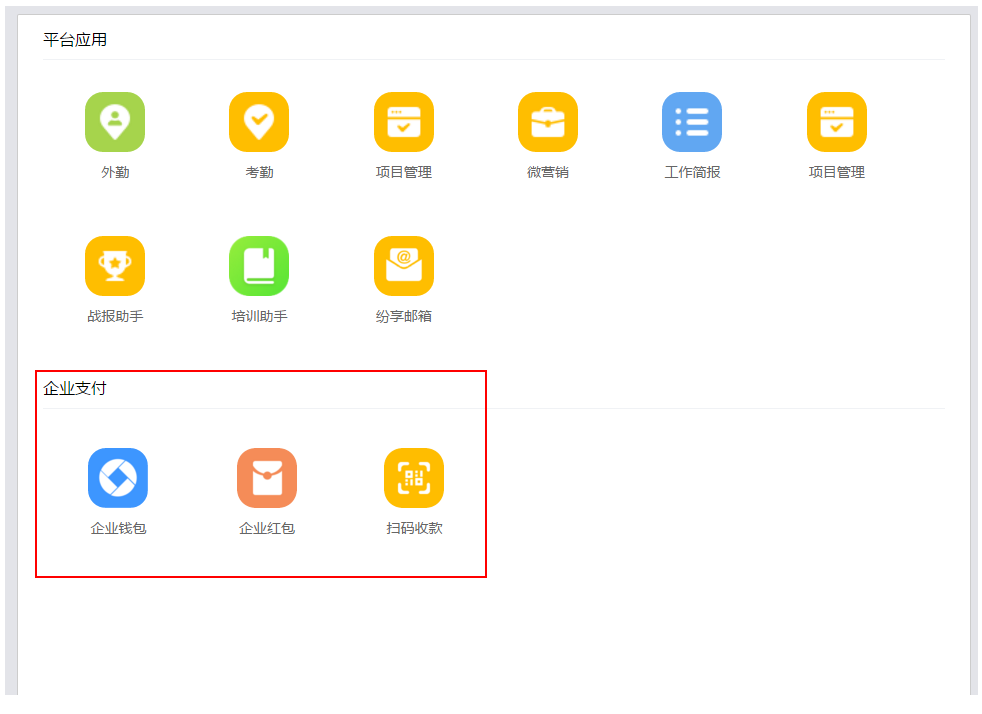
Task: Select the 扫码收款 text label
Action: 414,528
